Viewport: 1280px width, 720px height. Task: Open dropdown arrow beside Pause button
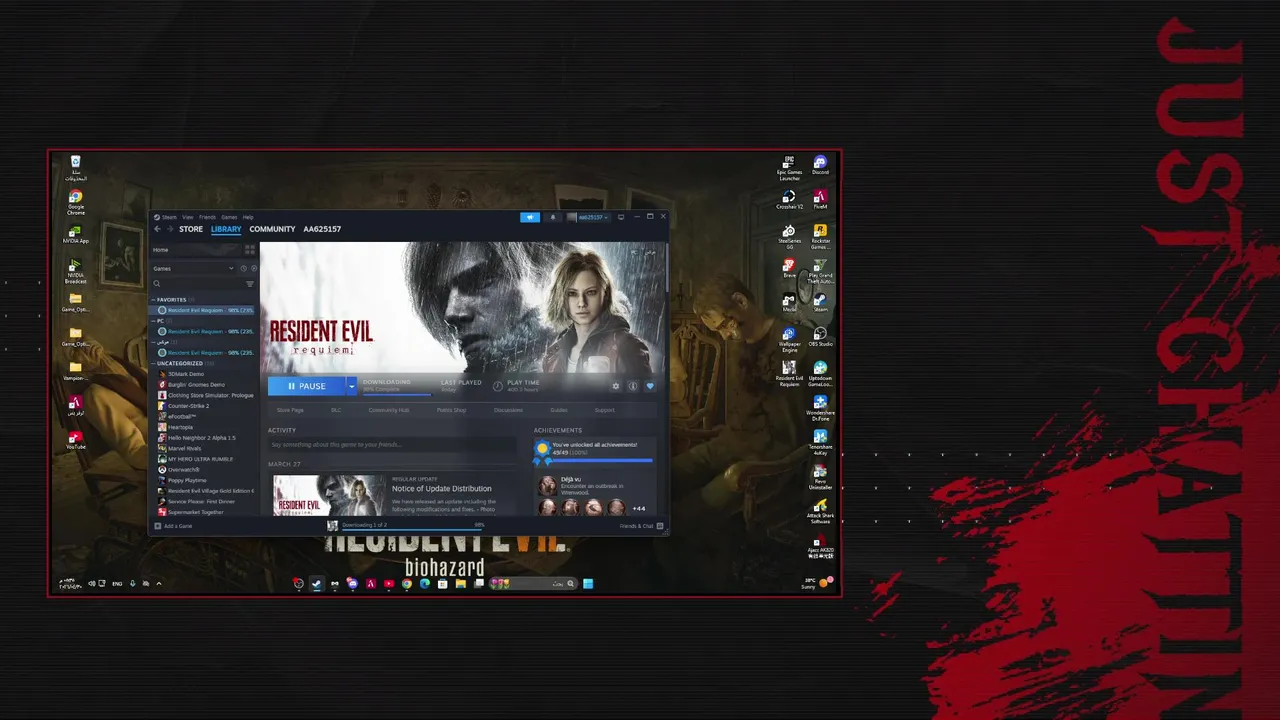352,386
